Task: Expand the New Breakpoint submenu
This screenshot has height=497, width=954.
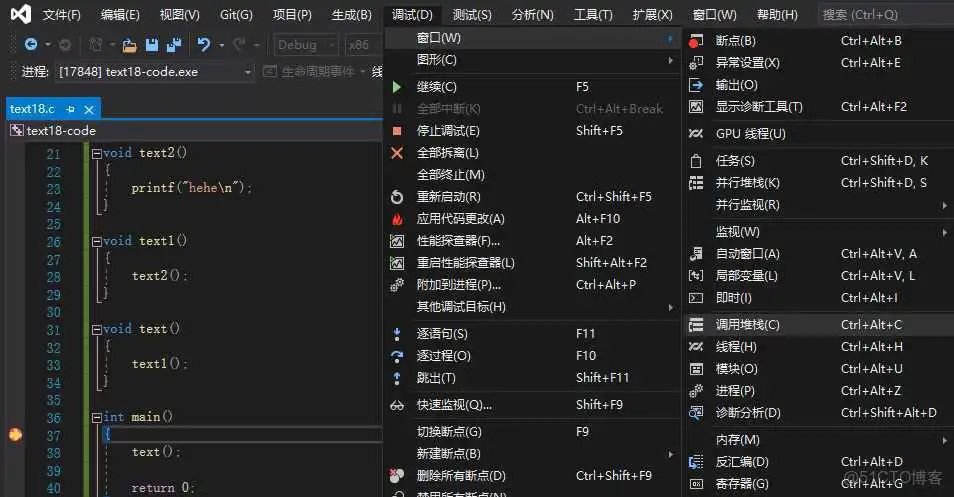Action: point(533,454)
